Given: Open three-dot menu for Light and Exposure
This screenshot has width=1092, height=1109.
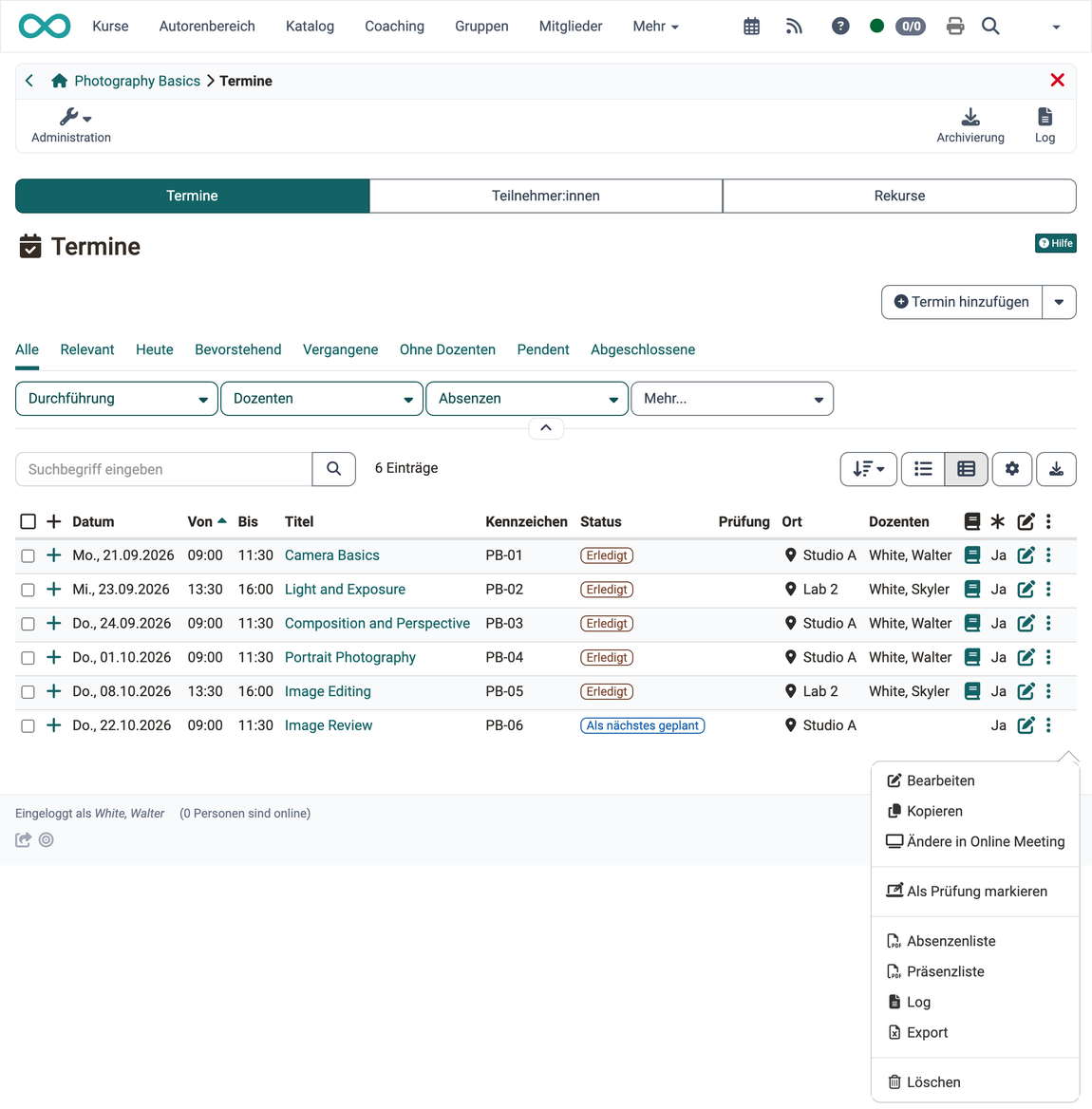Looking at the screenshot, I should click(1048, 589).
